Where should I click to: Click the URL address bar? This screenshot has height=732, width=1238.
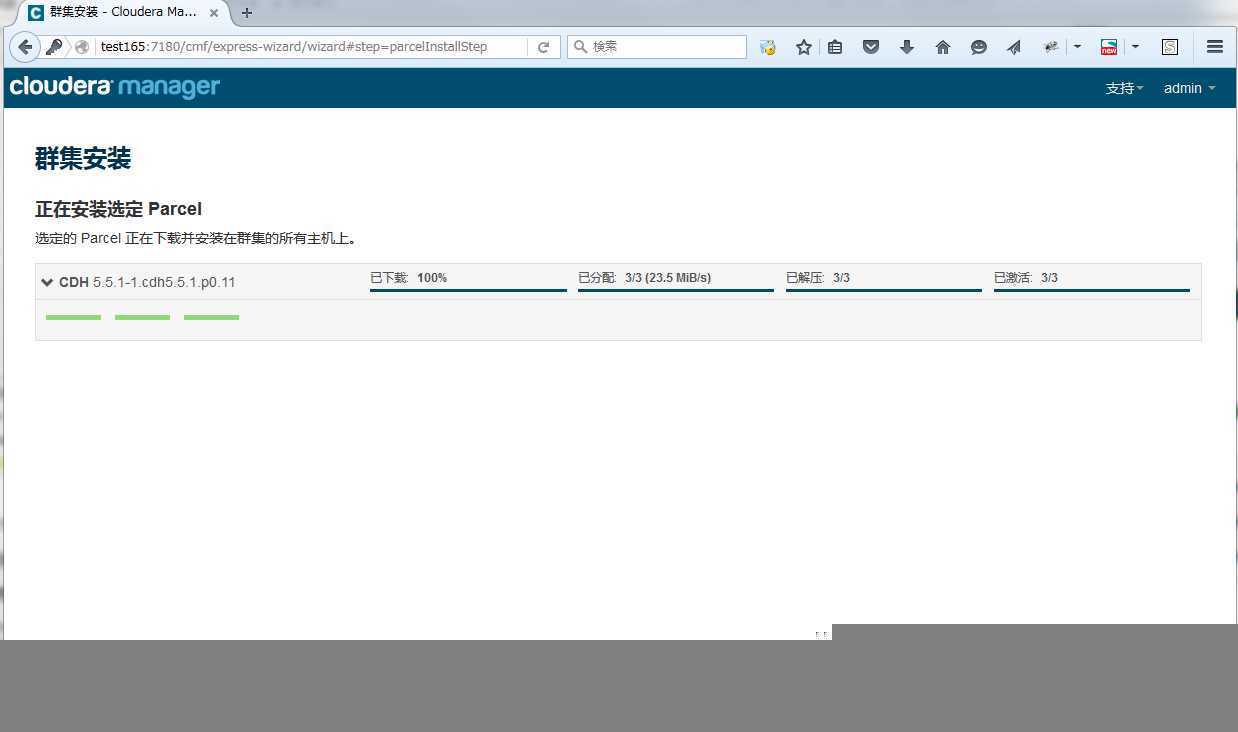click(x=312, y=47)
